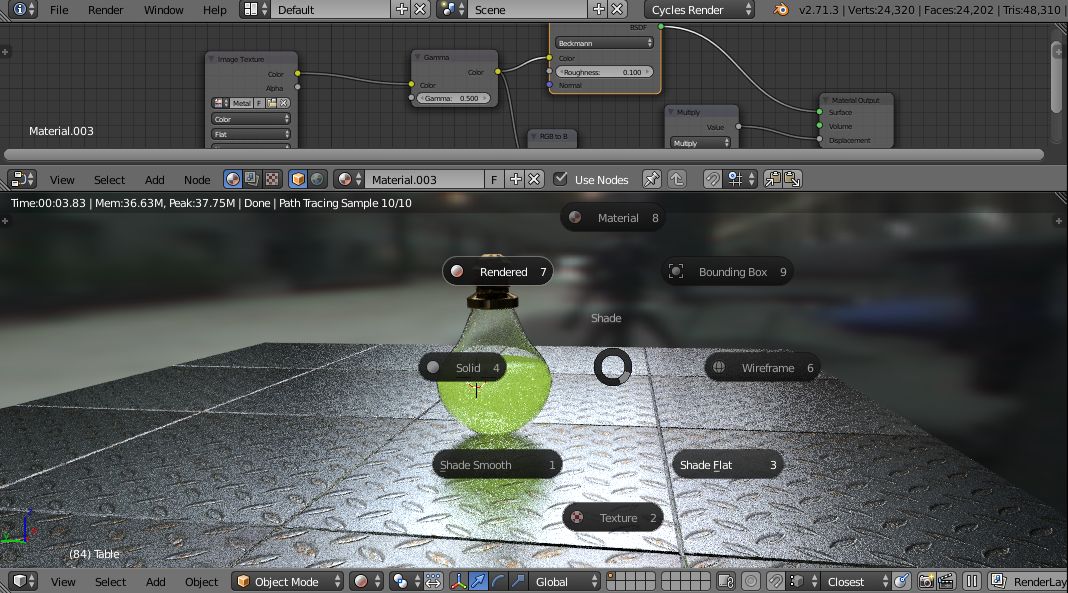This screenshot has height=593, width=1068.
Task: Enable the translate manipulator arrow
Action: pyautogui.click(x=479, y=581)
